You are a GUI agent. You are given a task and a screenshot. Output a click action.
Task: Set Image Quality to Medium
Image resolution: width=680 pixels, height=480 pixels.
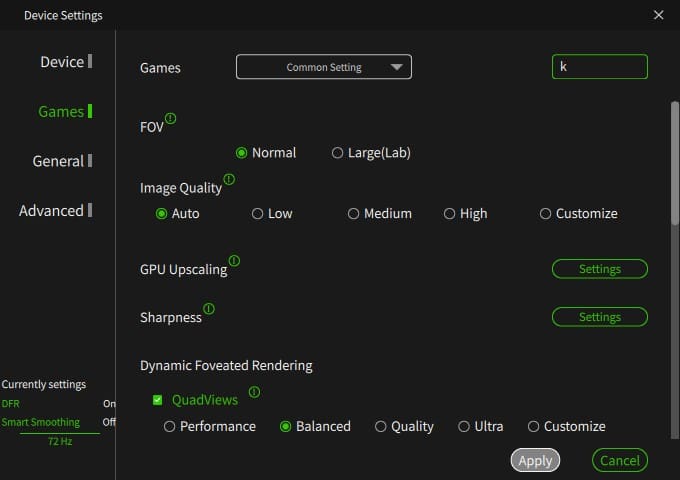(x=354, y=213)
